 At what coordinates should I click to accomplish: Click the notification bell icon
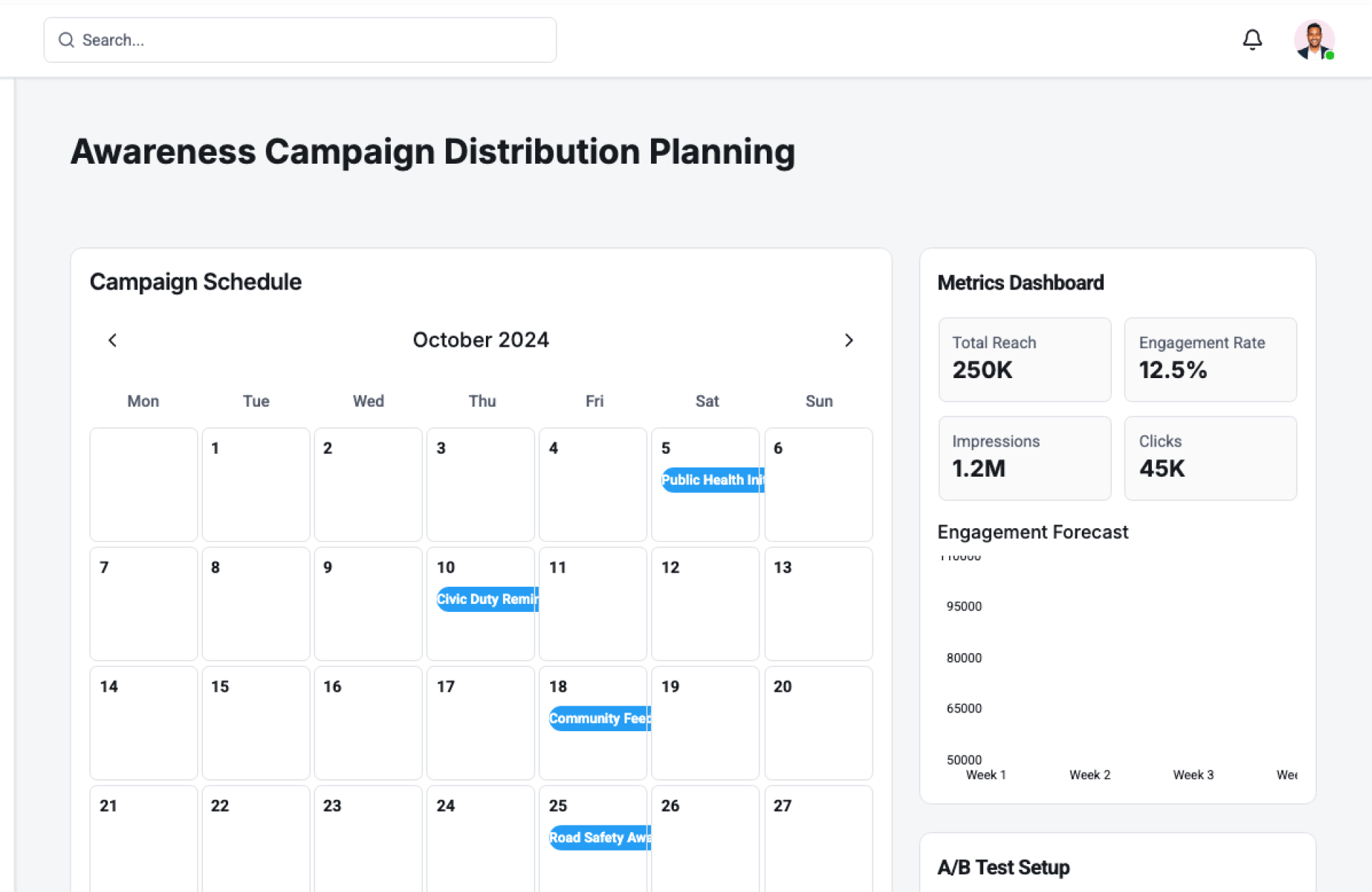(1252, 39)
